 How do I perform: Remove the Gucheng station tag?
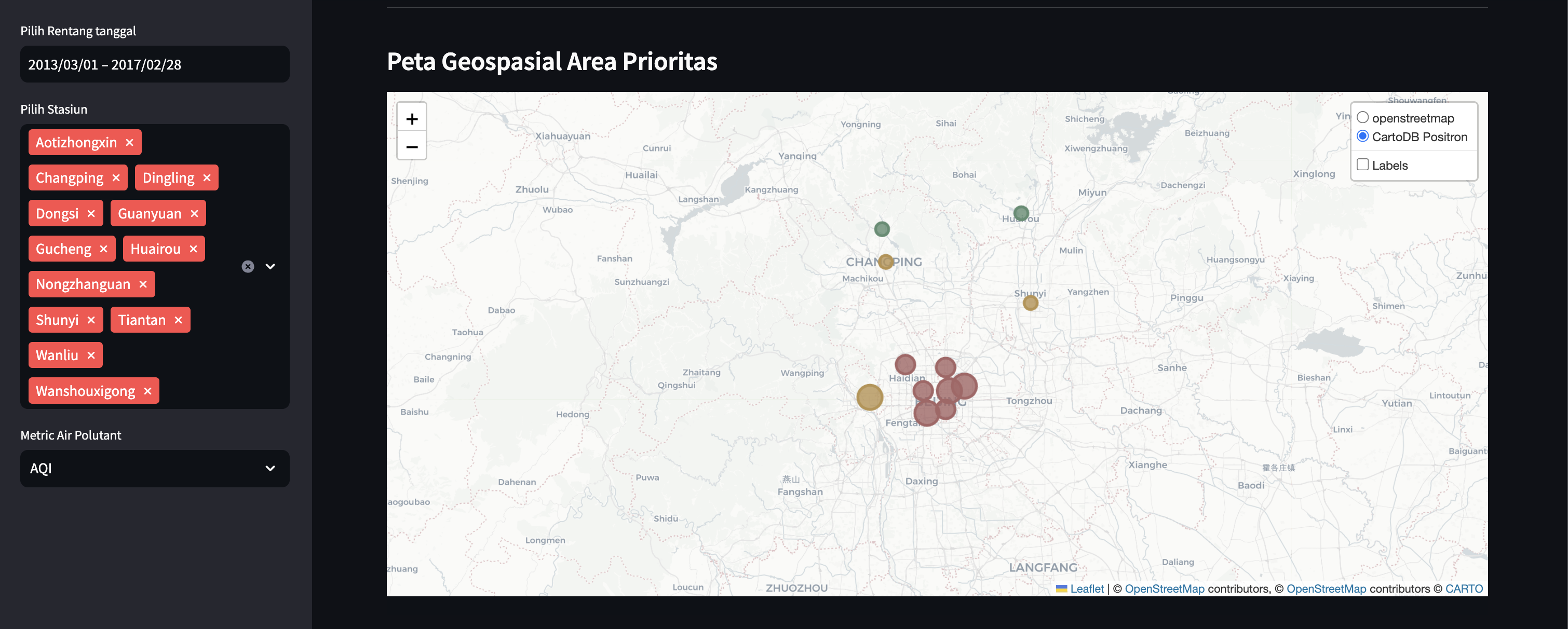[103, 249]
